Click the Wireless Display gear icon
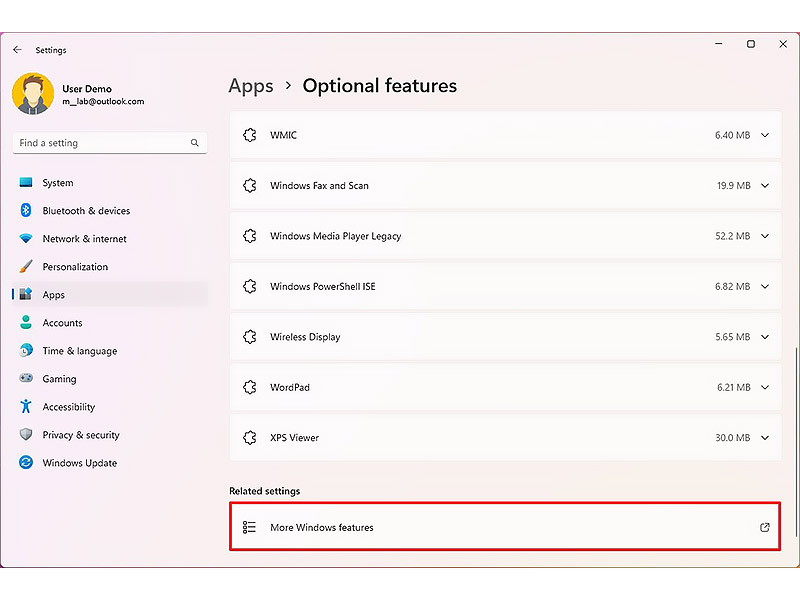The image size is (800, 600). pos(250,337)
